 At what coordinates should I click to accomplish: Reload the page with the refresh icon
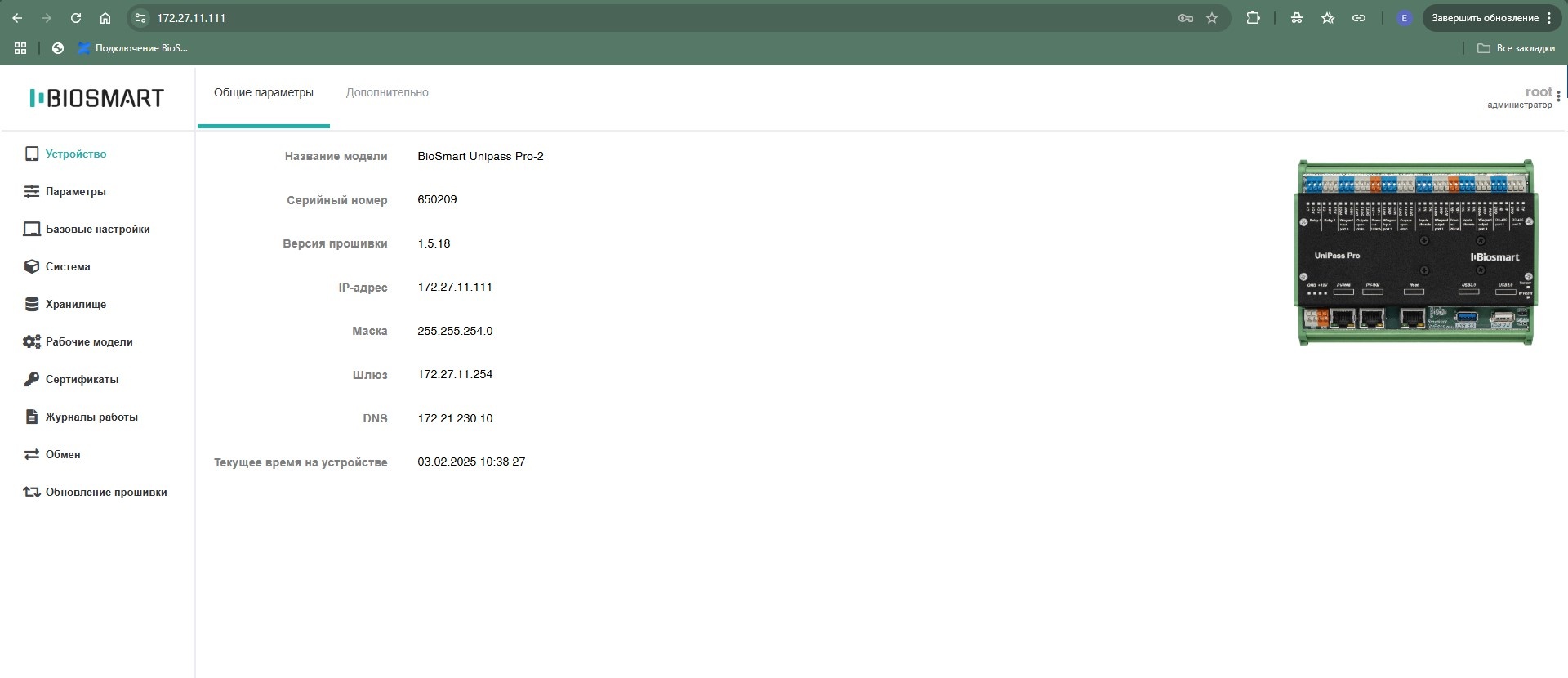click(x=76, y=18)
